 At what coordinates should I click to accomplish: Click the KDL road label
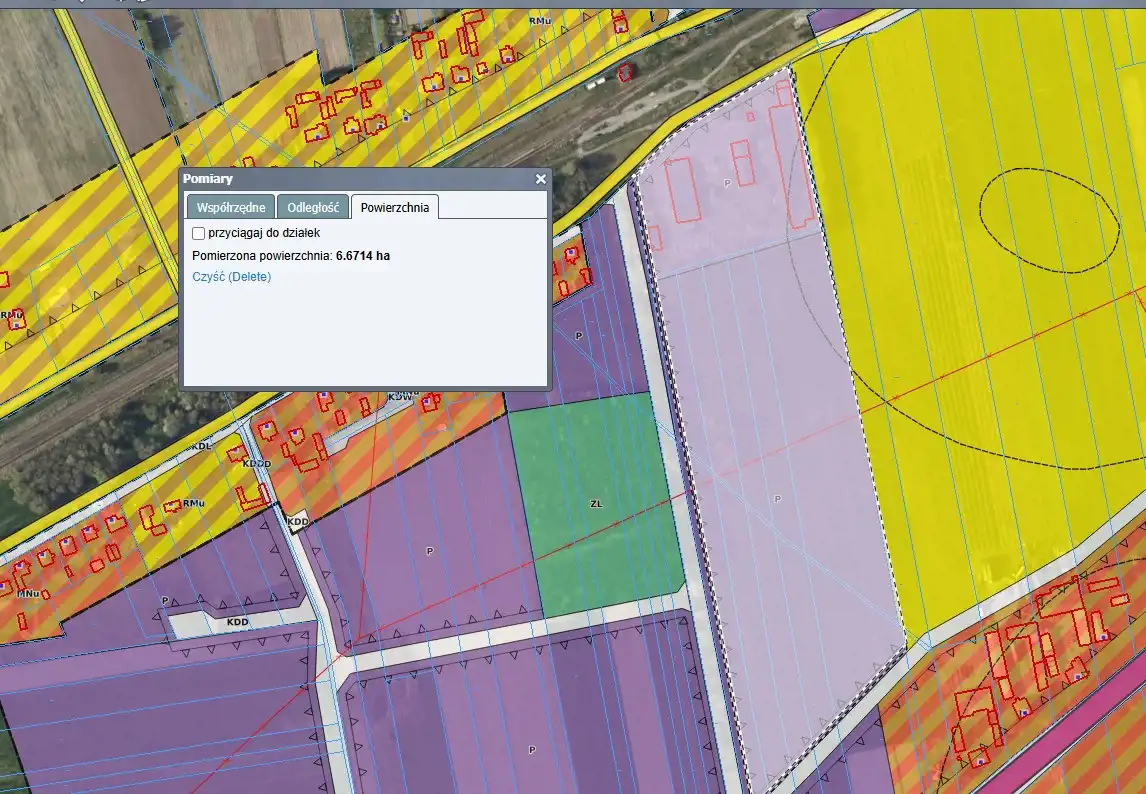pos(202,446)
